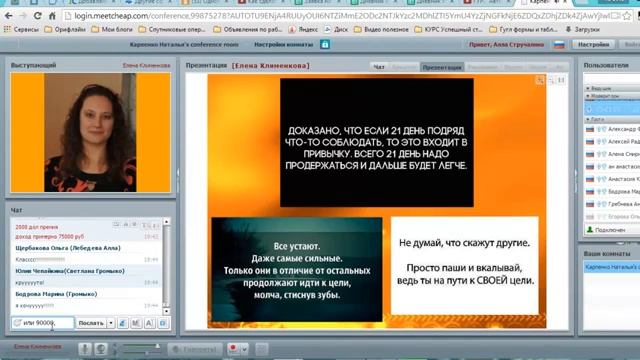This screenshot has width=640, height=360.
Task: Open the Загрузки bookmark
Action: click(582, 29)
